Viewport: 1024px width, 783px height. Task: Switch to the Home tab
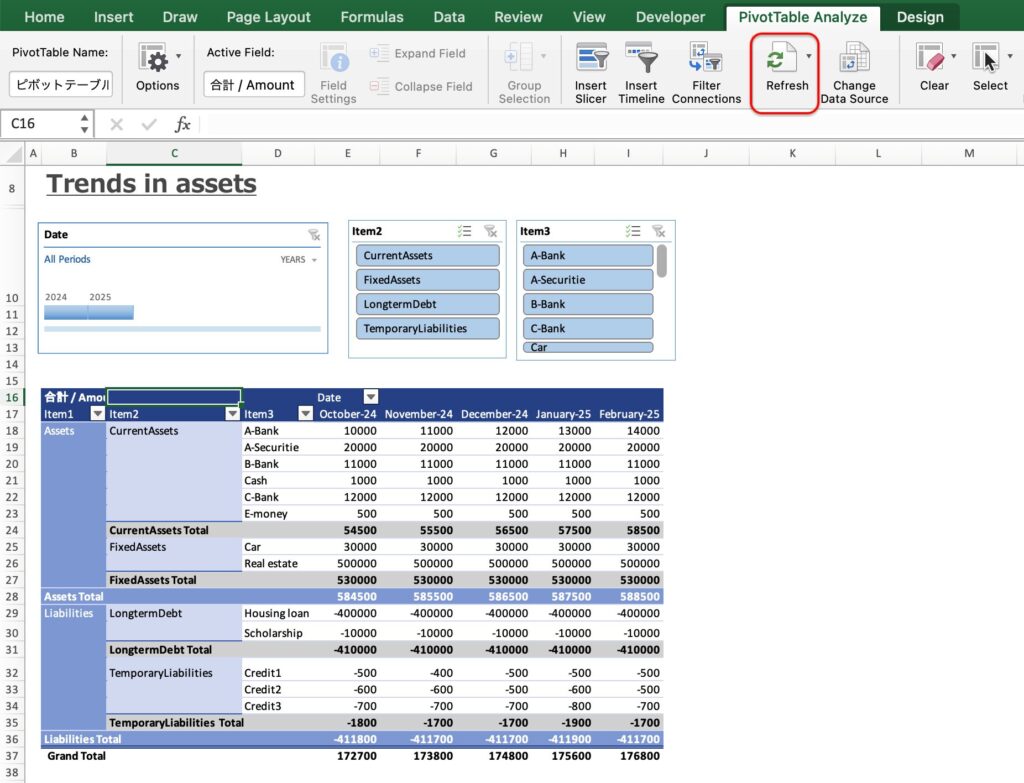[x=44, y=17]
